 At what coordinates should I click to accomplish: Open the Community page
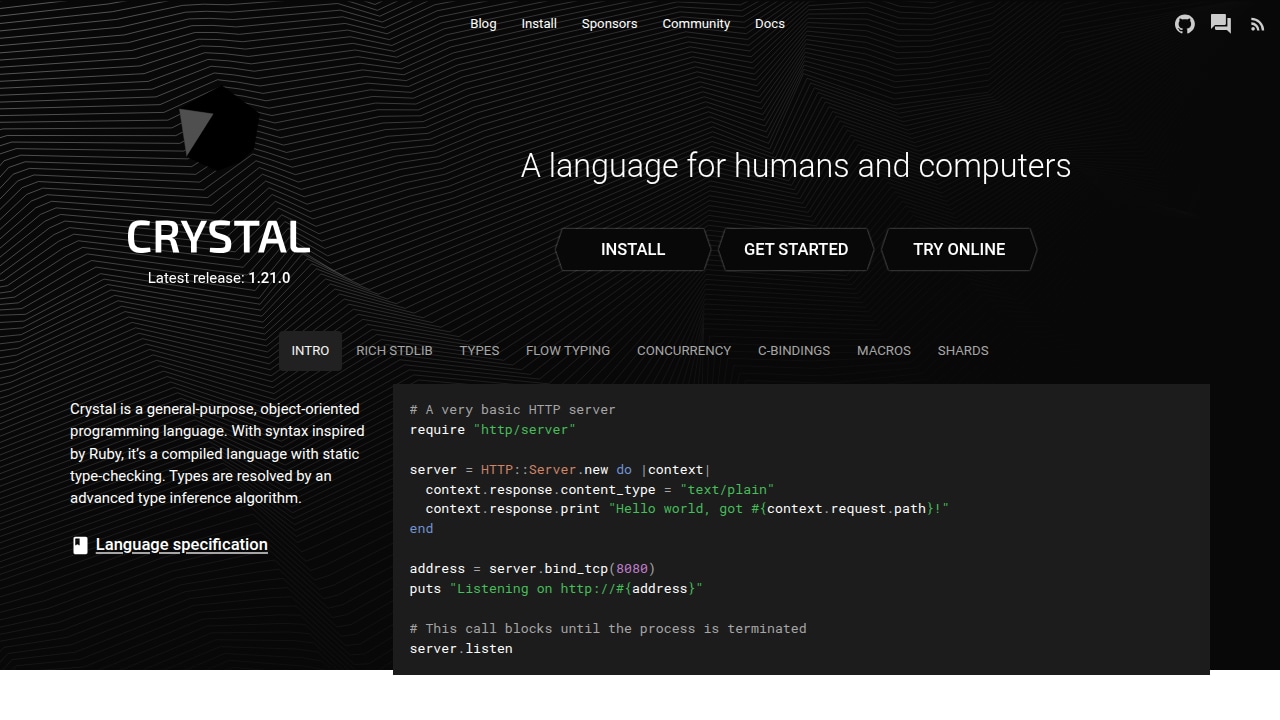(x=696, y=24)
